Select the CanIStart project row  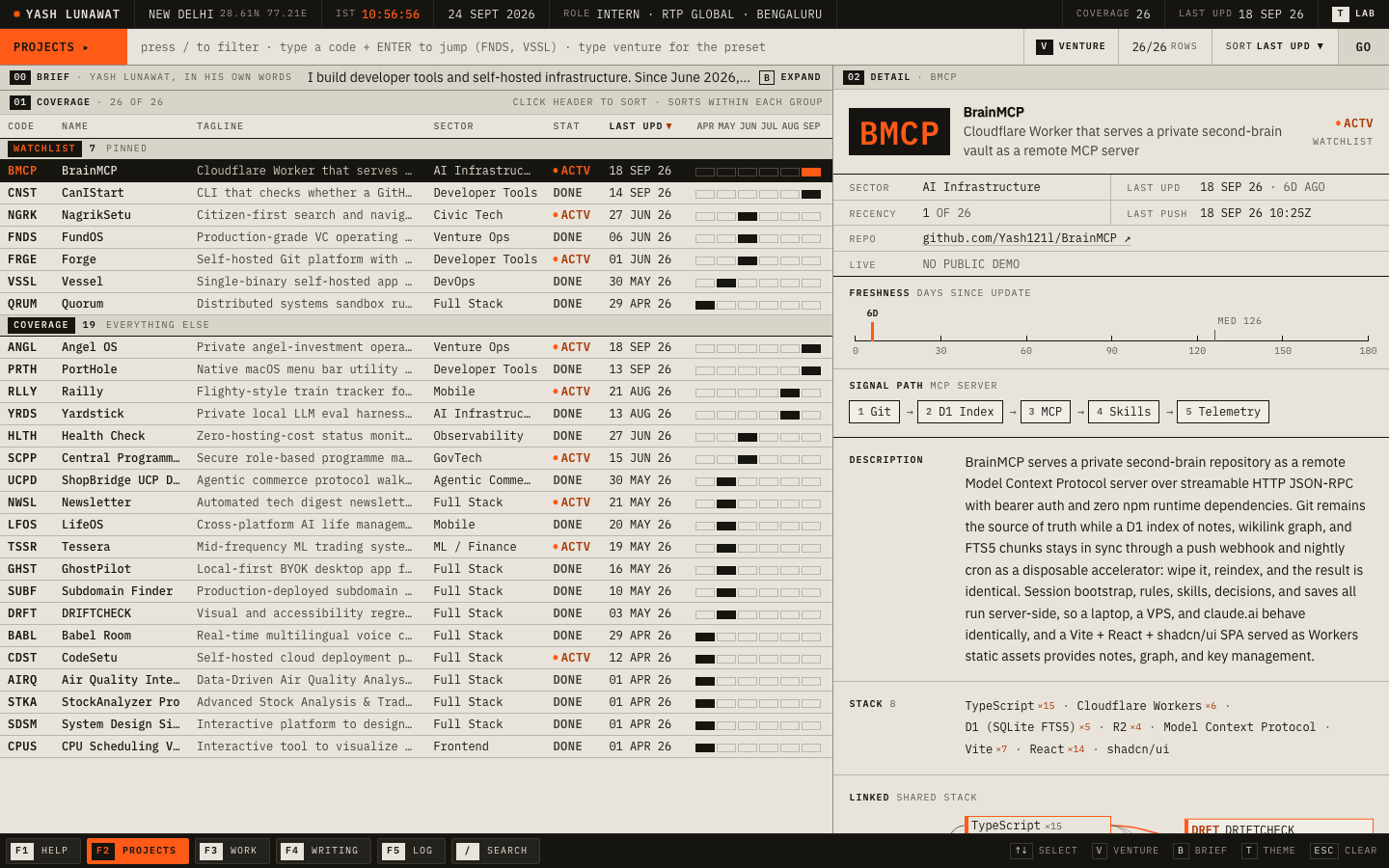416,193
